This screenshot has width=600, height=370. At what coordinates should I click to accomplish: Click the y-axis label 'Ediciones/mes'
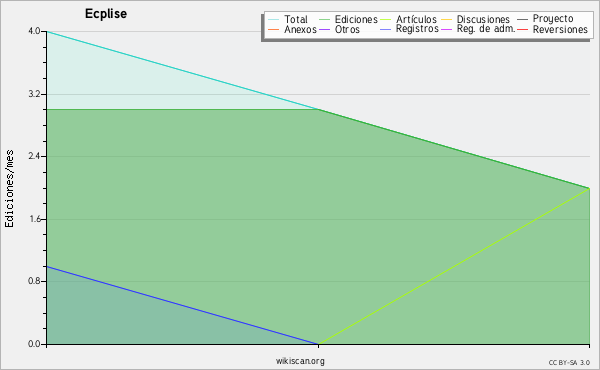point(9,189)
